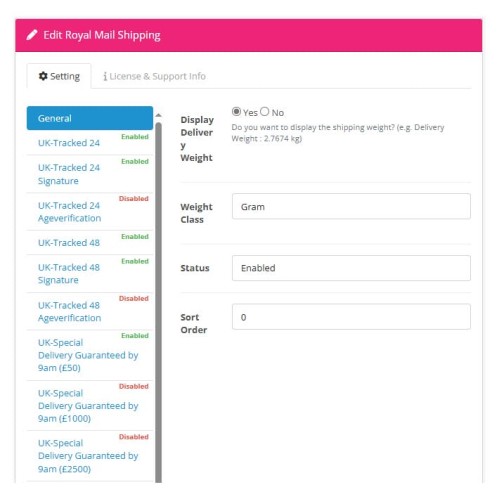The width and height of the screenshot is (500, 500).
Task: Click the pencil icon beside Edit Royal Mail Shipping
Action: click(32, 35)
